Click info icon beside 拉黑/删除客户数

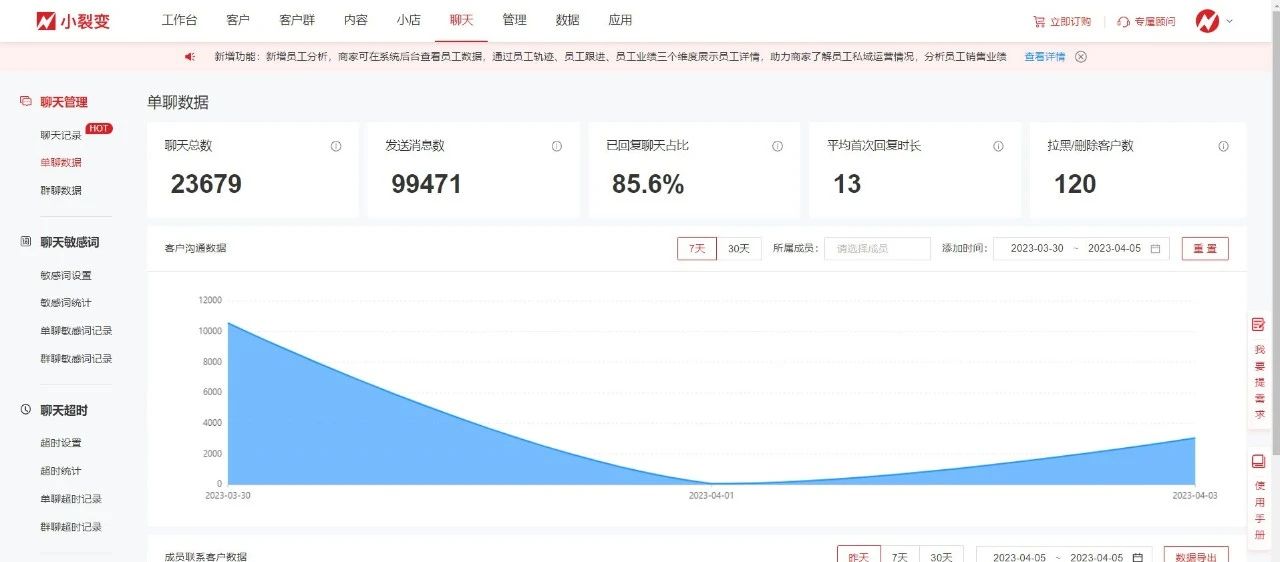point(1223,146)
